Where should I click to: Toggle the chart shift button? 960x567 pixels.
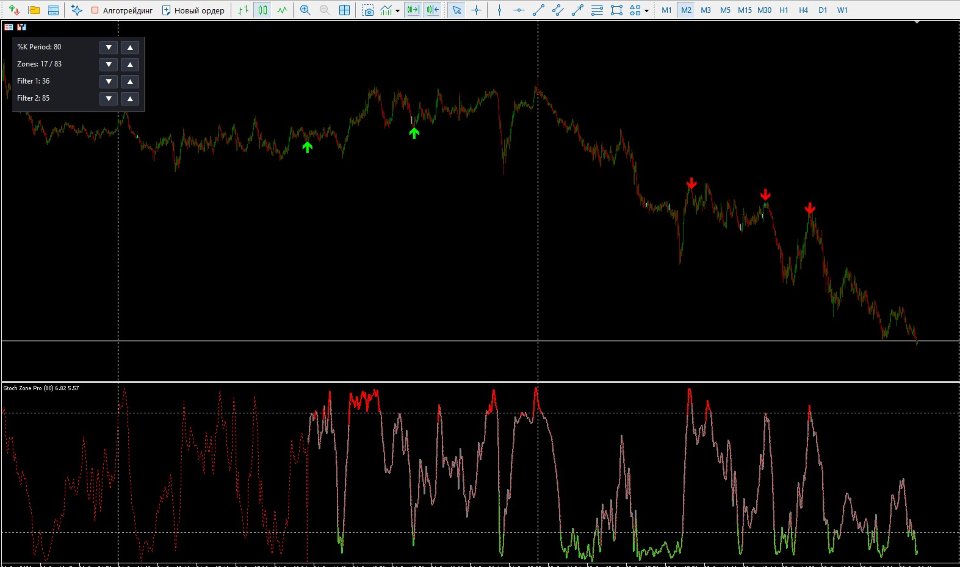[432, 10]
